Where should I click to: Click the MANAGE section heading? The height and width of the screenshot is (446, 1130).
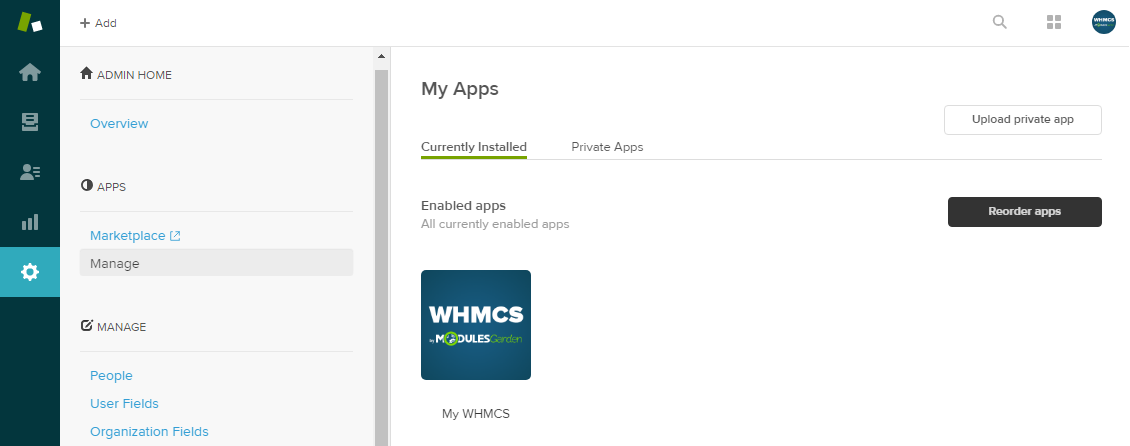point(113,326)
